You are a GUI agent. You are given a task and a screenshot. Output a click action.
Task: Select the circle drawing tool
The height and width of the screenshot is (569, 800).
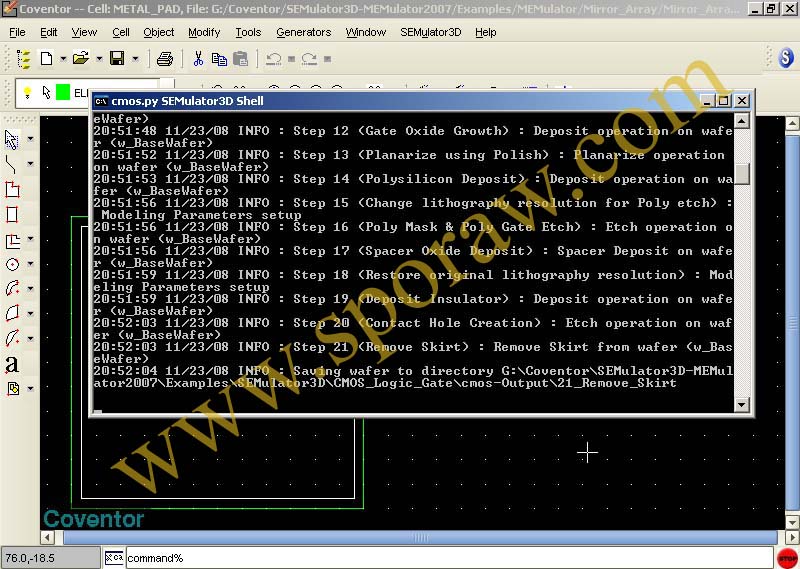pyautogui.click(x=12, y=265)
